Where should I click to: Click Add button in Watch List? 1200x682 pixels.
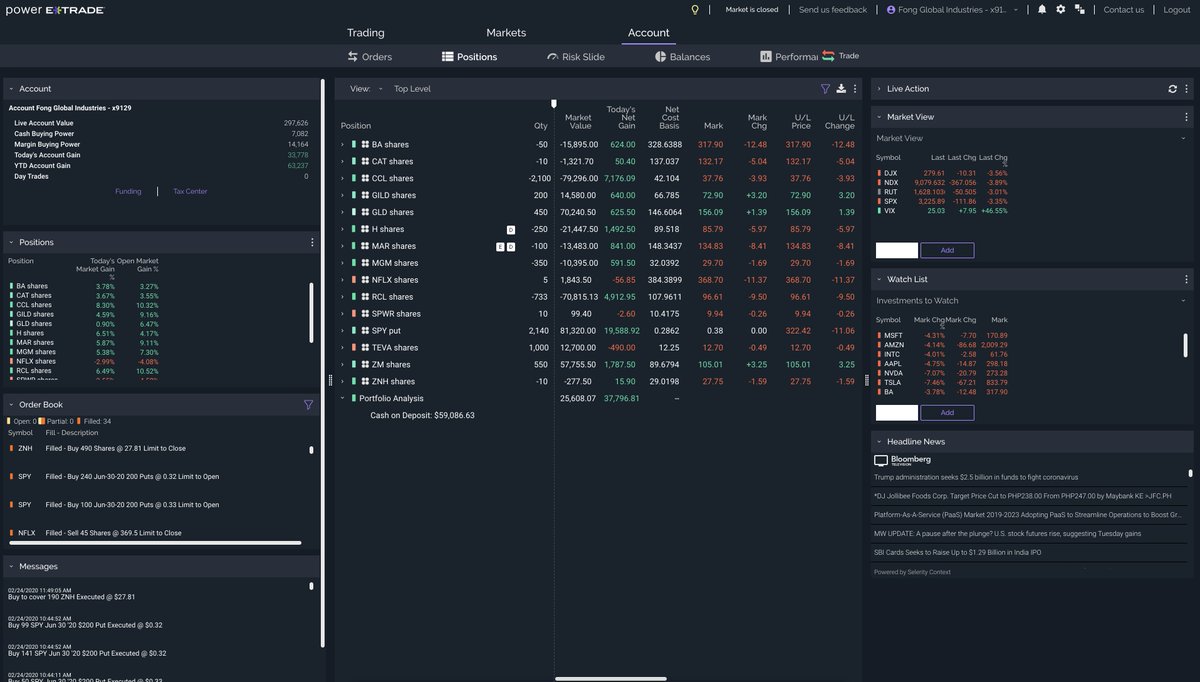tap(947, 412)
